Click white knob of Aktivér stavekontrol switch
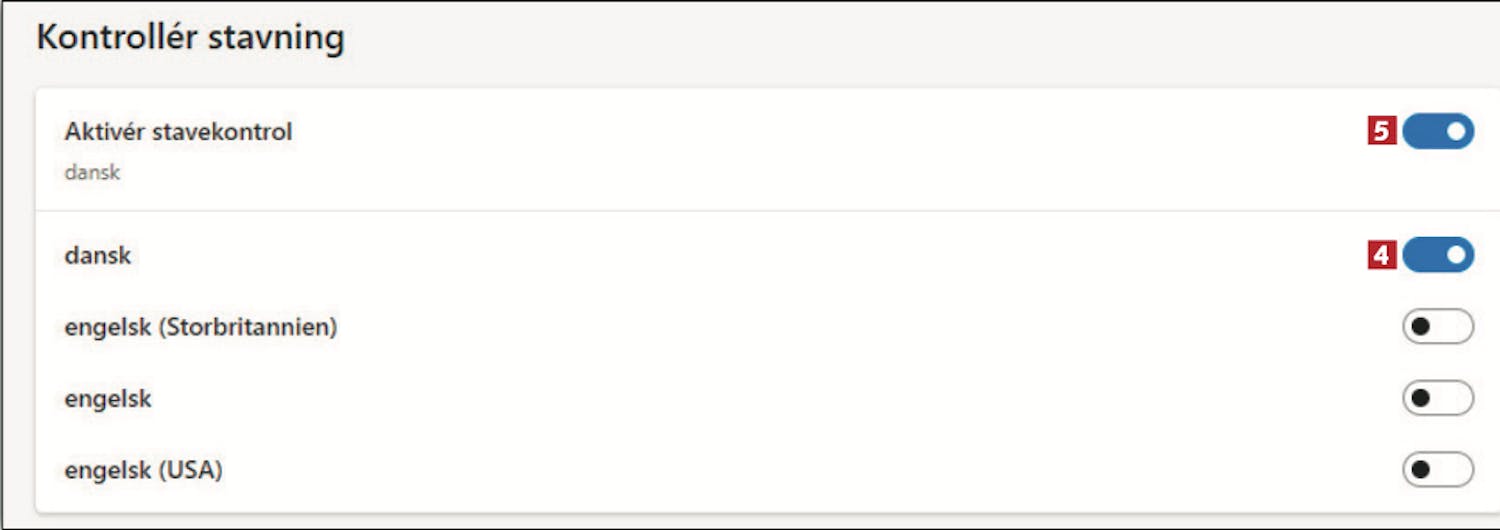Viewport: 1500px width, 530px height. click(x=1456, y=131)
